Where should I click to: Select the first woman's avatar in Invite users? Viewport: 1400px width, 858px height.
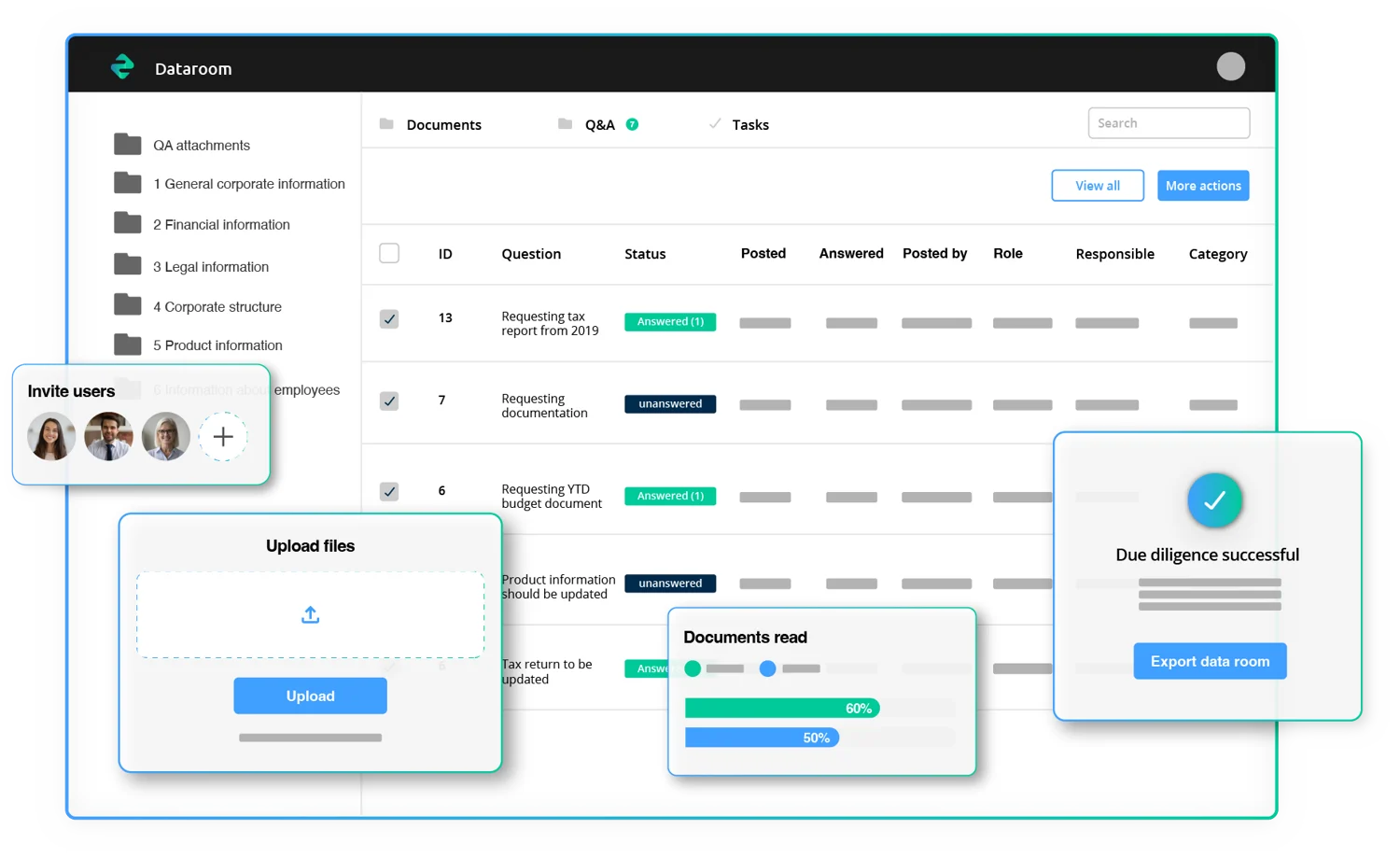(x=51, y=436)
